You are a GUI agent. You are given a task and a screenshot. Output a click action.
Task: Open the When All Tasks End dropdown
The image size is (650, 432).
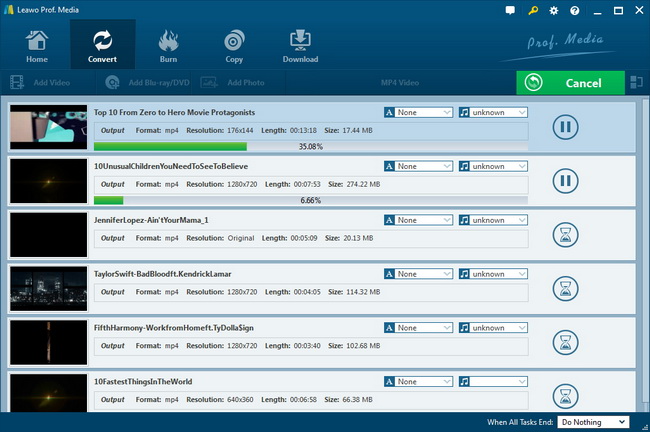(594, 422)
